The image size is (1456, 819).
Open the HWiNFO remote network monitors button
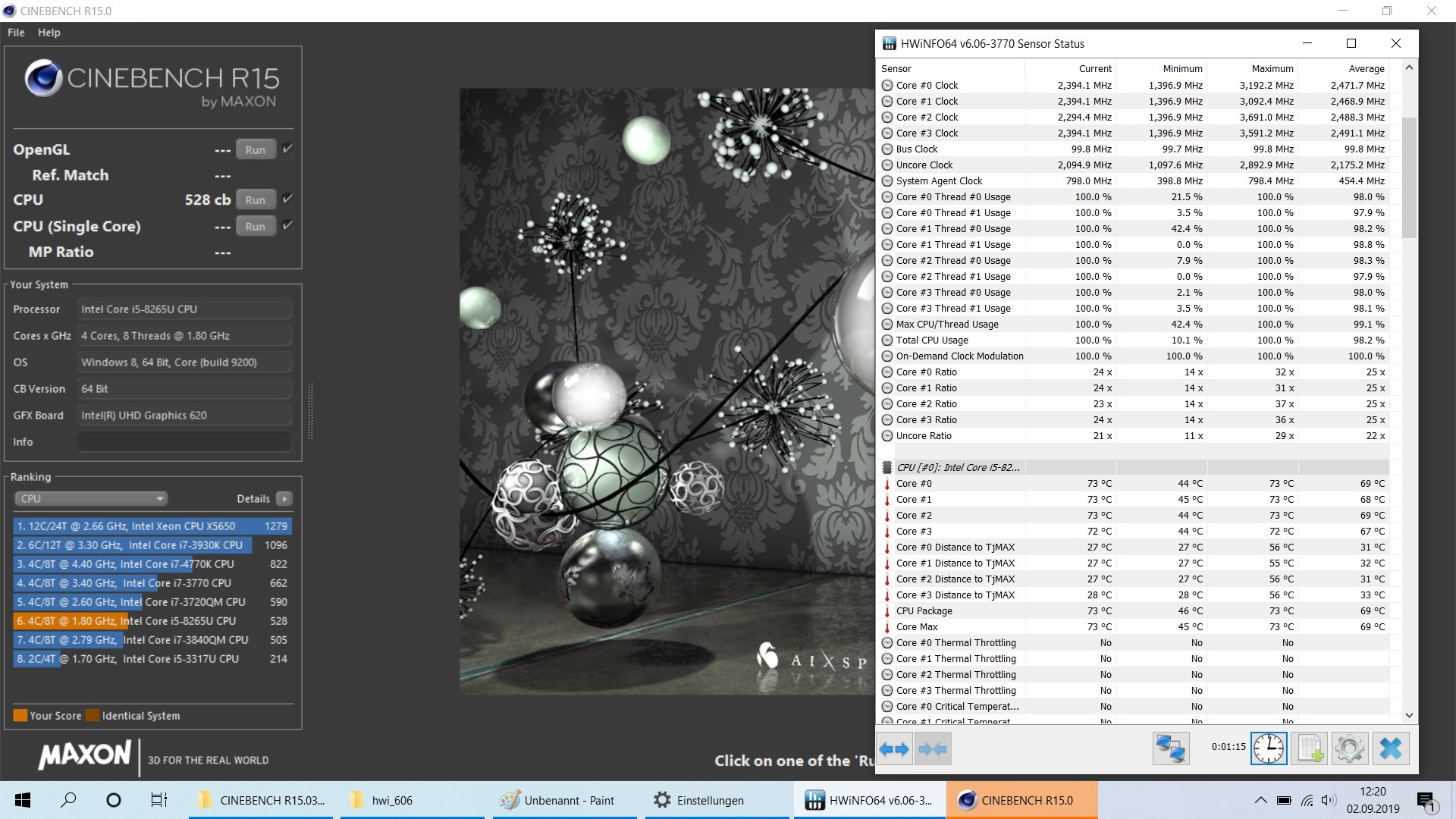[x=1170, y=749]
